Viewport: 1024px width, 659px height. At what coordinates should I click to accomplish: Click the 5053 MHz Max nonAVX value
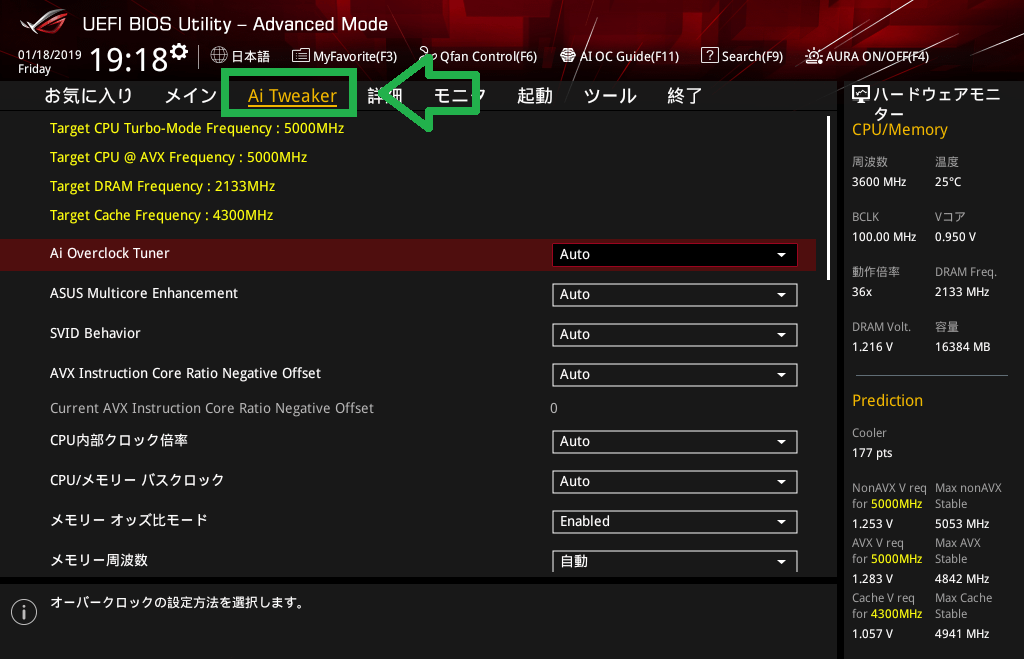(962, 523)
